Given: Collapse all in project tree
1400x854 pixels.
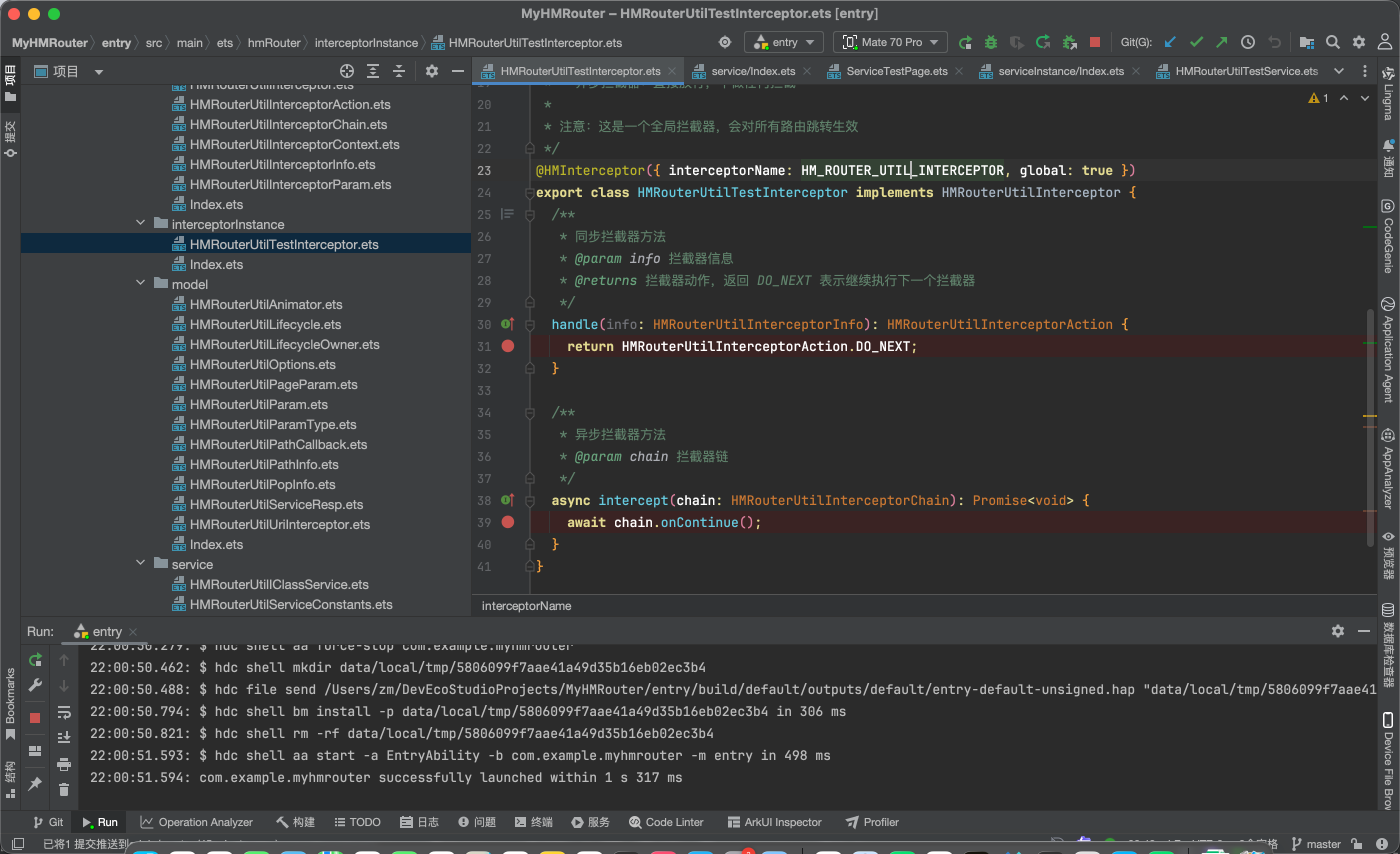Looking at the screenshot, I should point(399,71).
